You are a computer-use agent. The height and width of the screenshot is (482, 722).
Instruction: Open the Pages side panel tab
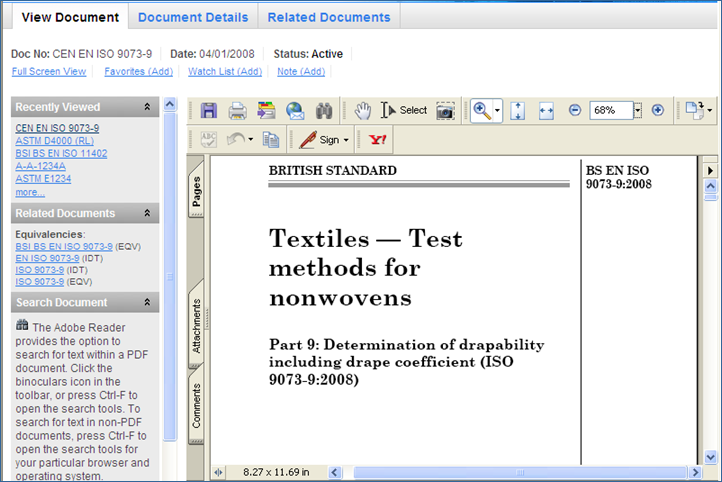click(x=197, y=197)
